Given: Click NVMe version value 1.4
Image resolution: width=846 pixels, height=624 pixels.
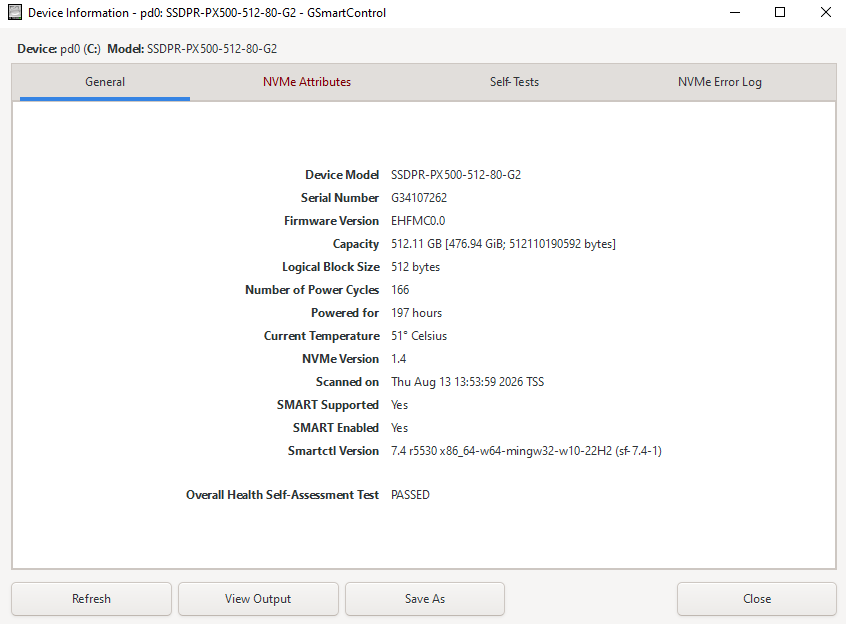Looking at the screenshot, I should (x=399, y=359).
